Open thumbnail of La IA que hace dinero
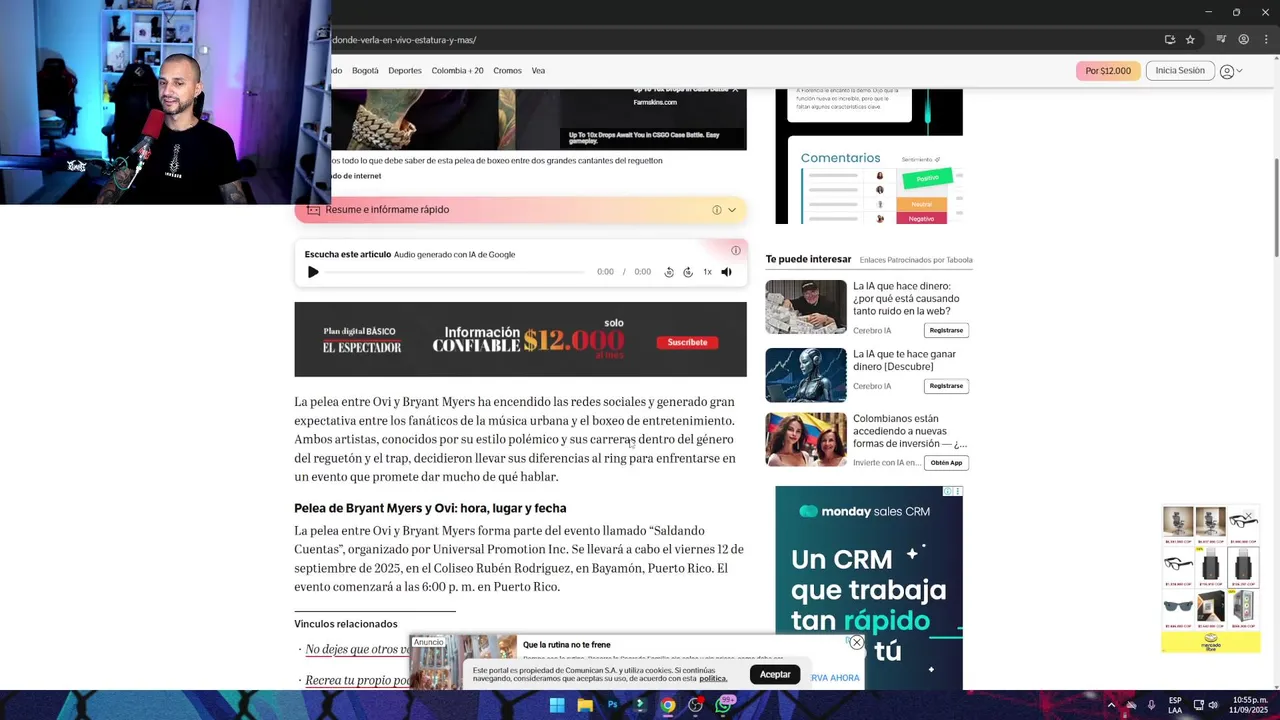 [x=806, y=307]
